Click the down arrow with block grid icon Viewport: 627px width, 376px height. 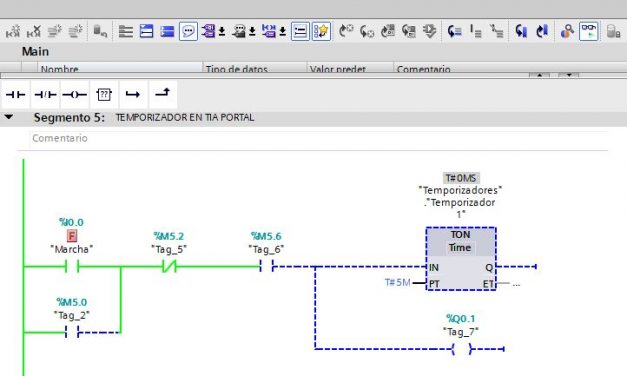click(409, 31)
